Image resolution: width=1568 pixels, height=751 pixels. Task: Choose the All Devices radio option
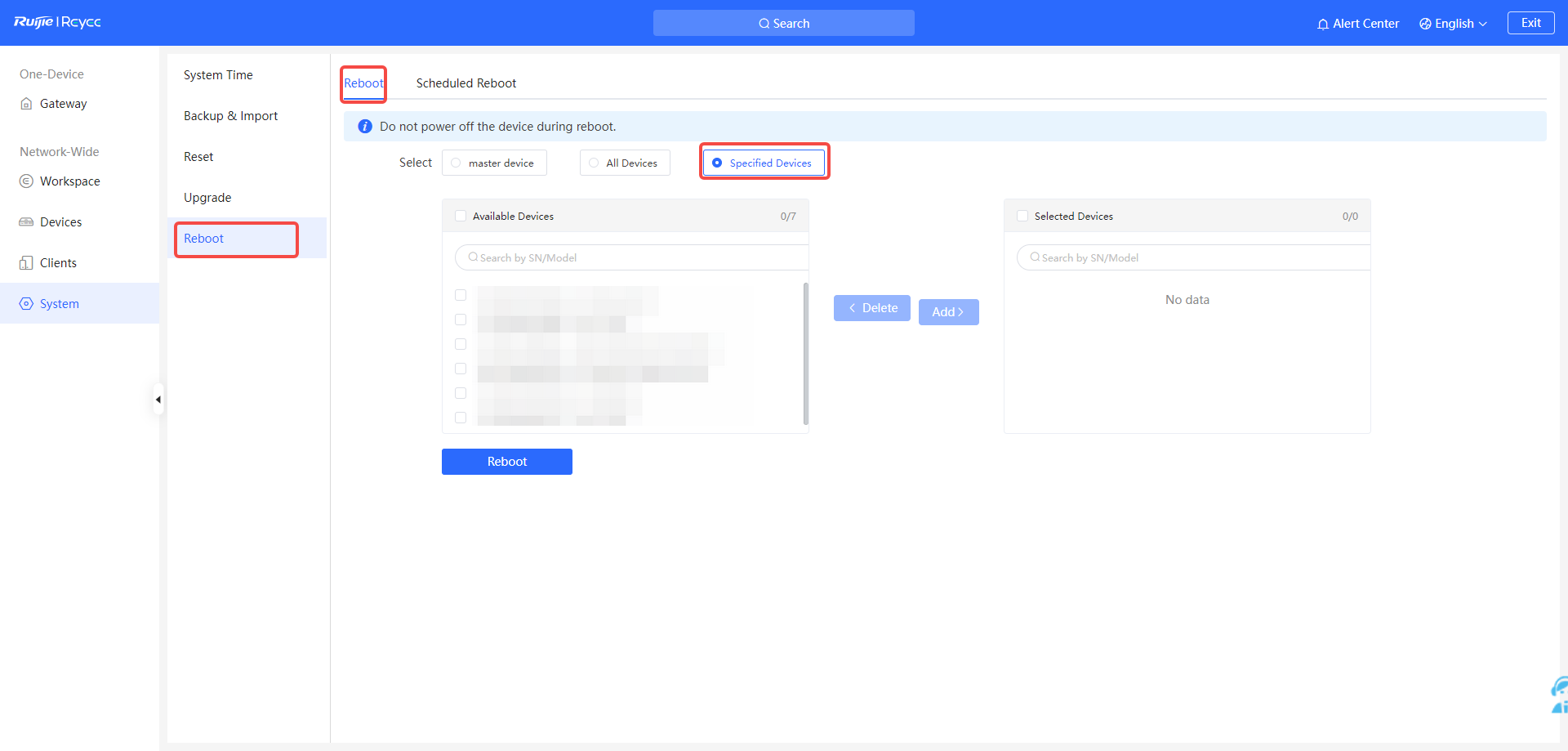pos(594,163)
